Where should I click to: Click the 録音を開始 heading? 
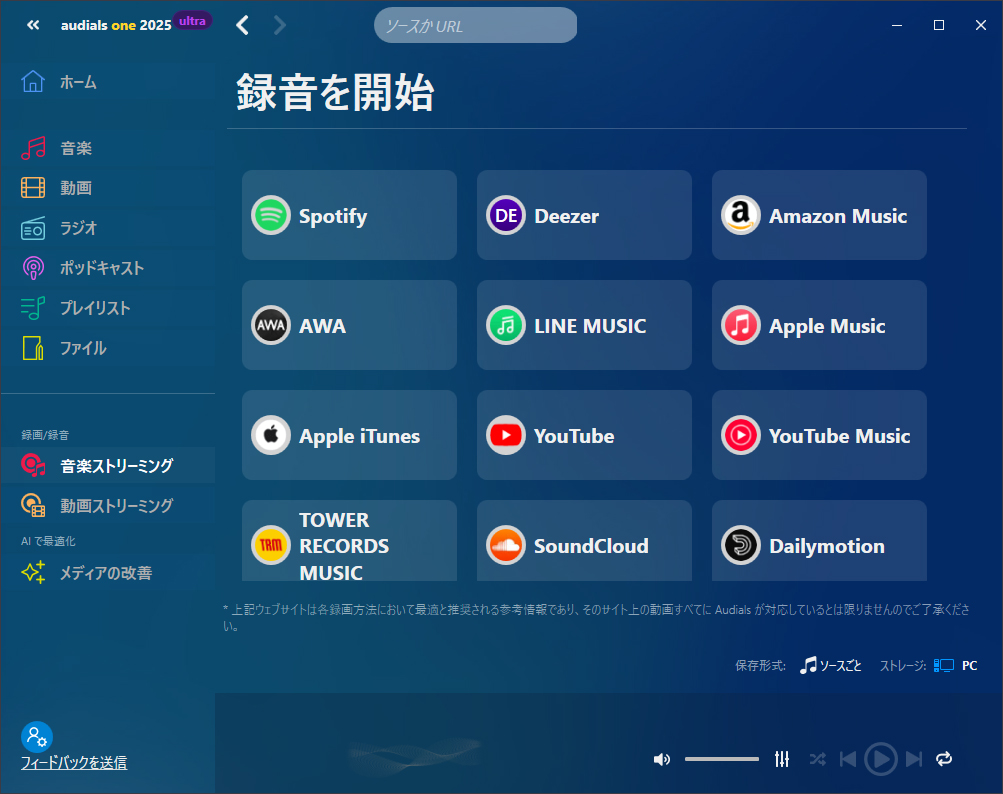tap(335, 92)
